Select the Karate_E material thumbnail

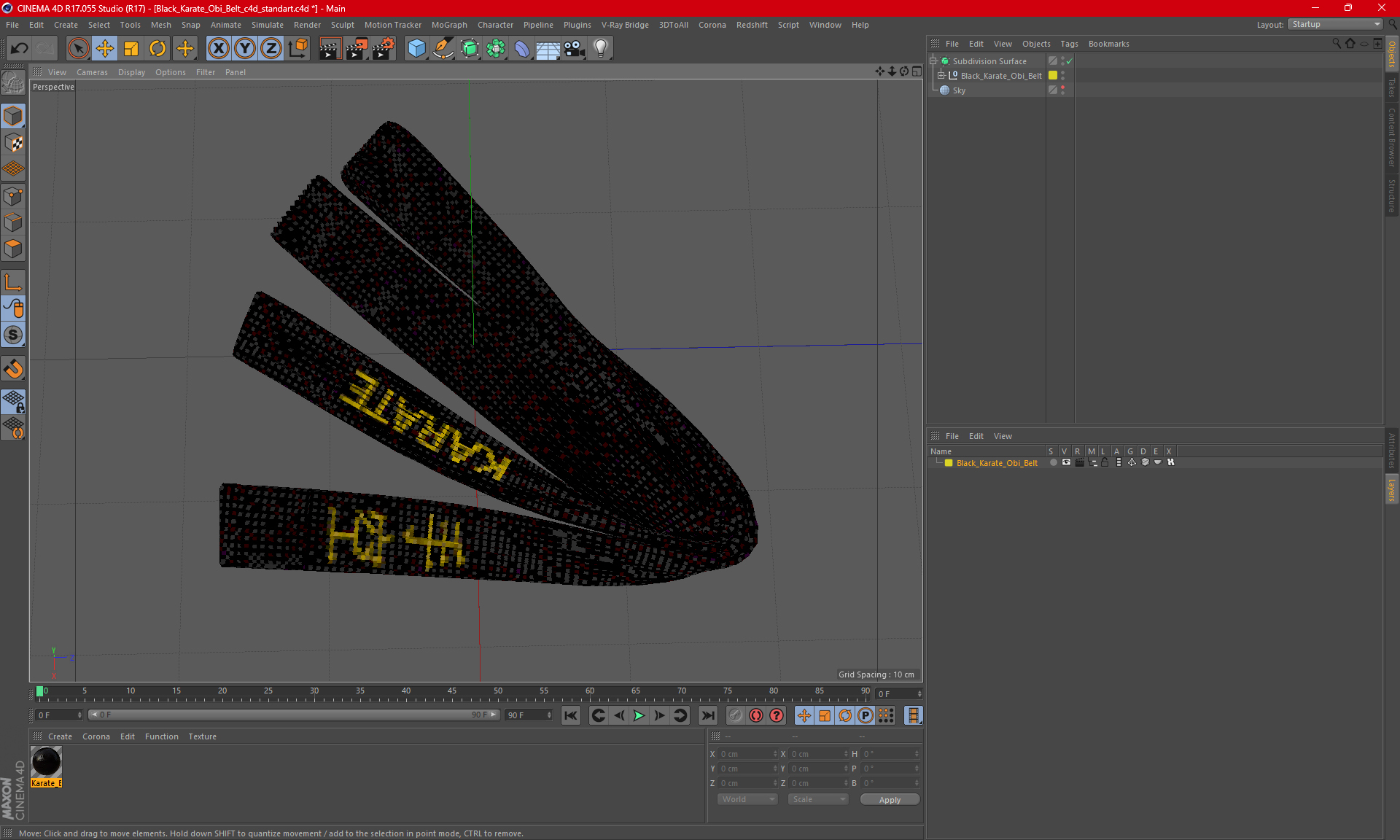46,763
